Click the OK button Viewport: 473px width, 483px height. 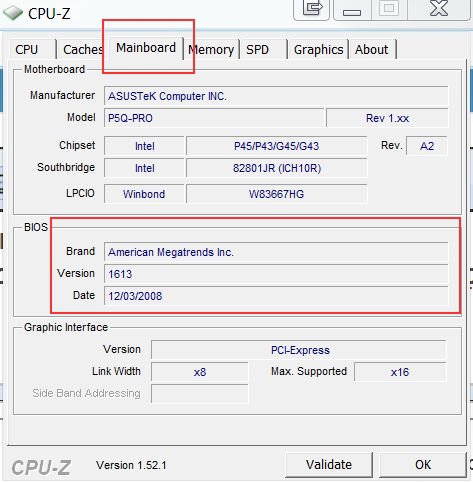coord(423,465)
